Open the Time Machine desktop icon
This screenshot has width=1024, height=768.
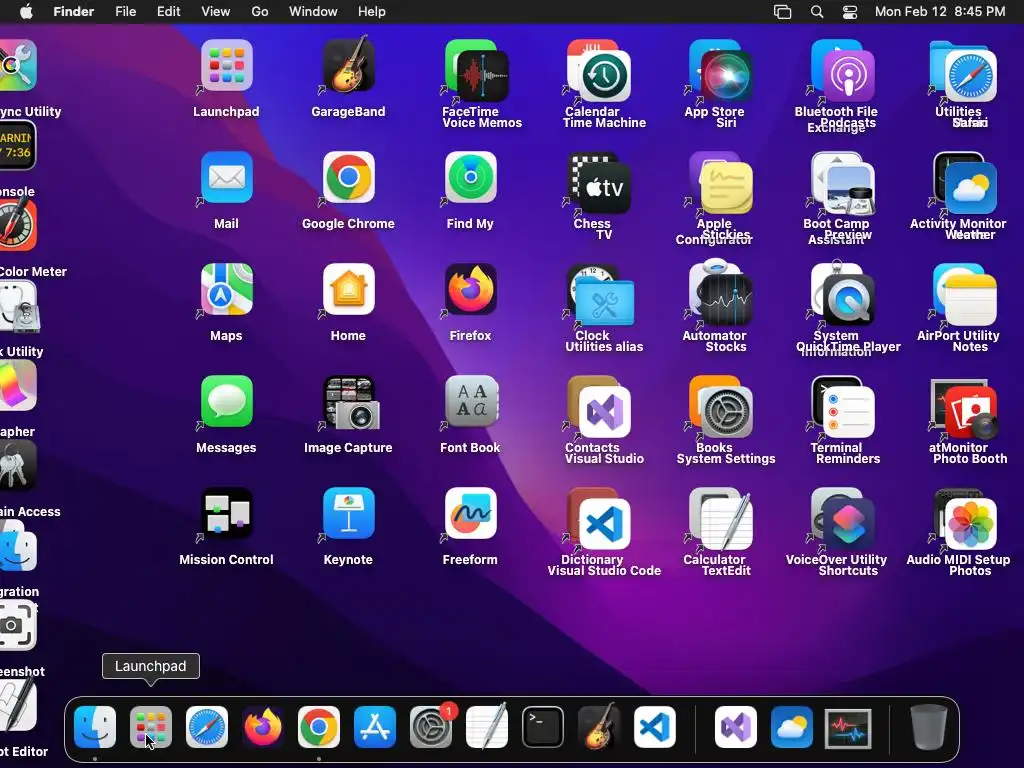(605, 76)
